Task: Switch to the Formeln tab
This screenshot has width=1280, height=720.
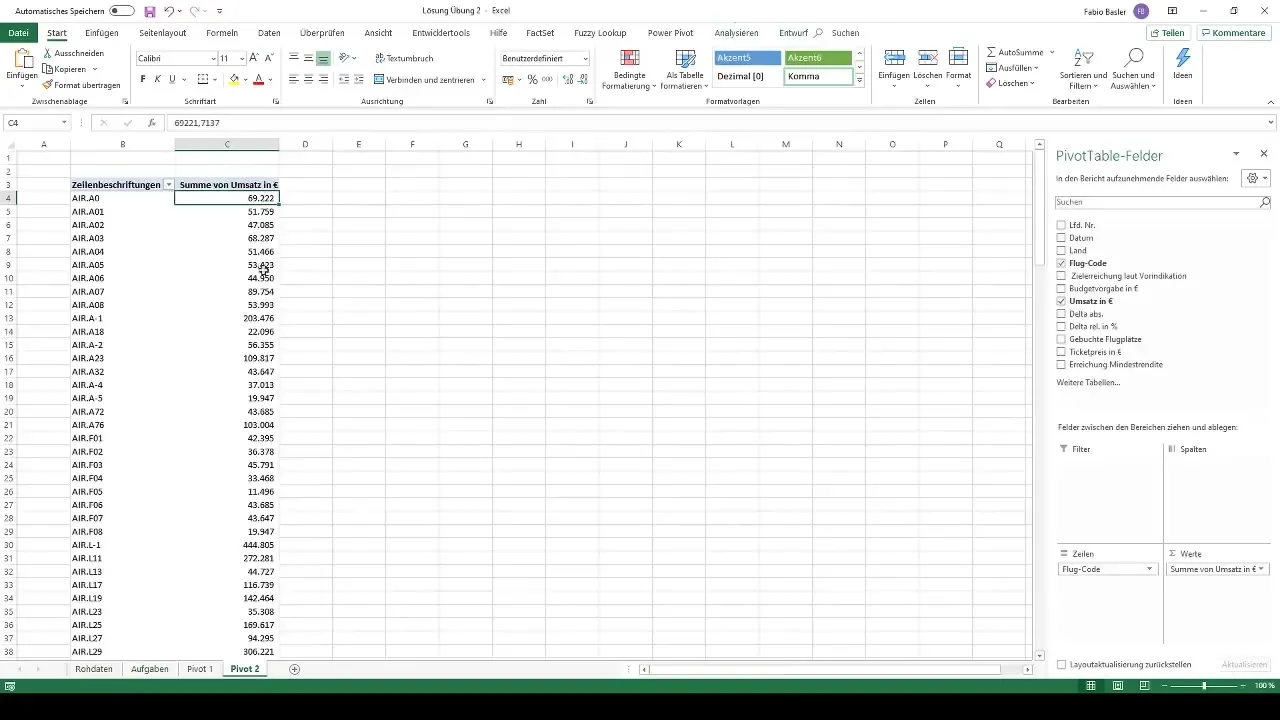Action: (x=222, y=33)
